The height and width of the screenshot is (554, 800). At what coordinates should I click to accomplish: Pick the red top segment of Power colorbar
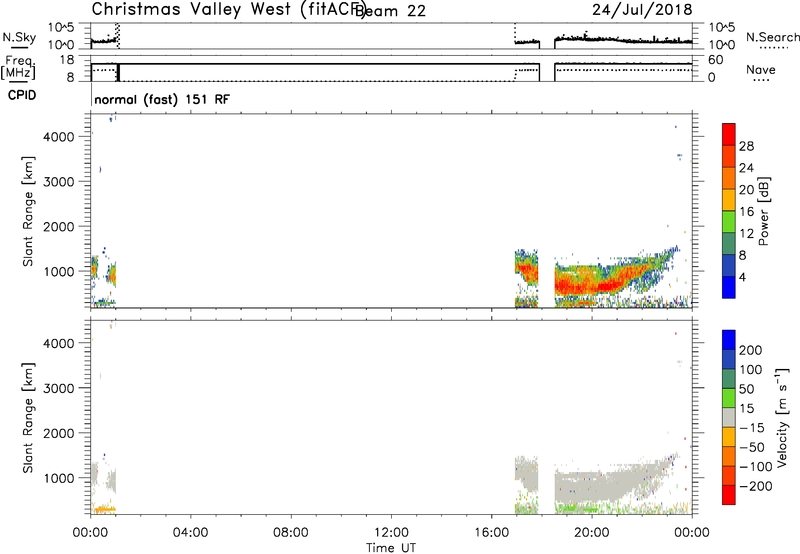[729, 134]
